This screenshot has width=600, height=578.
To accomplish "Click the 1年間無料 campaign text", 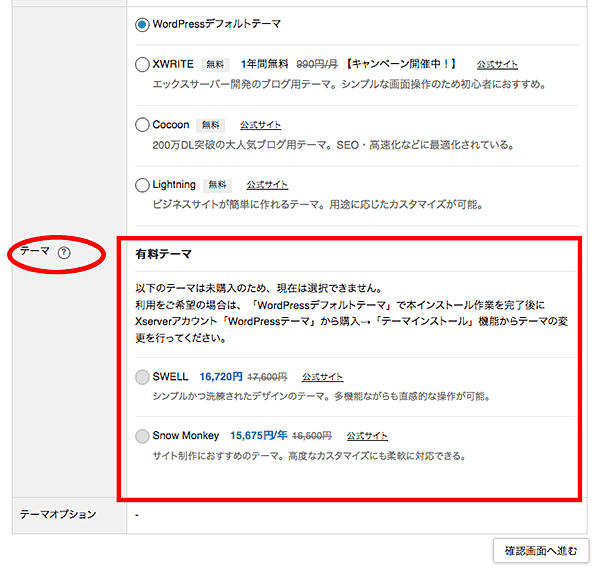I will [x=264, y=64].
